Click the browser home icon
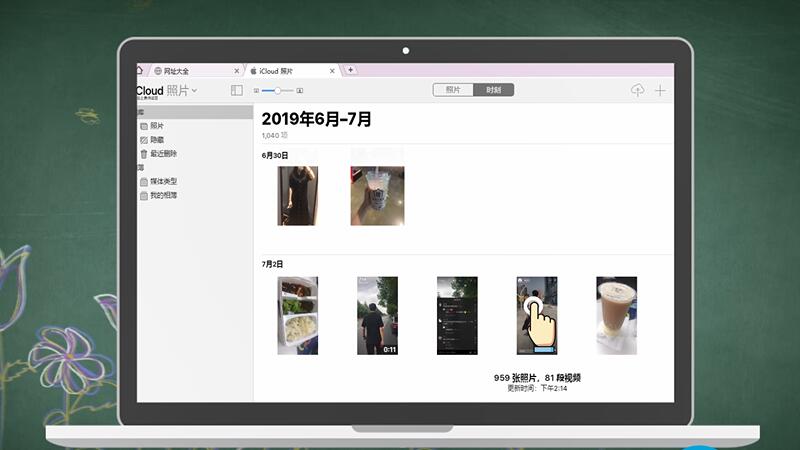This screenshot has width=800, height=450. click(x=140, y=70)
